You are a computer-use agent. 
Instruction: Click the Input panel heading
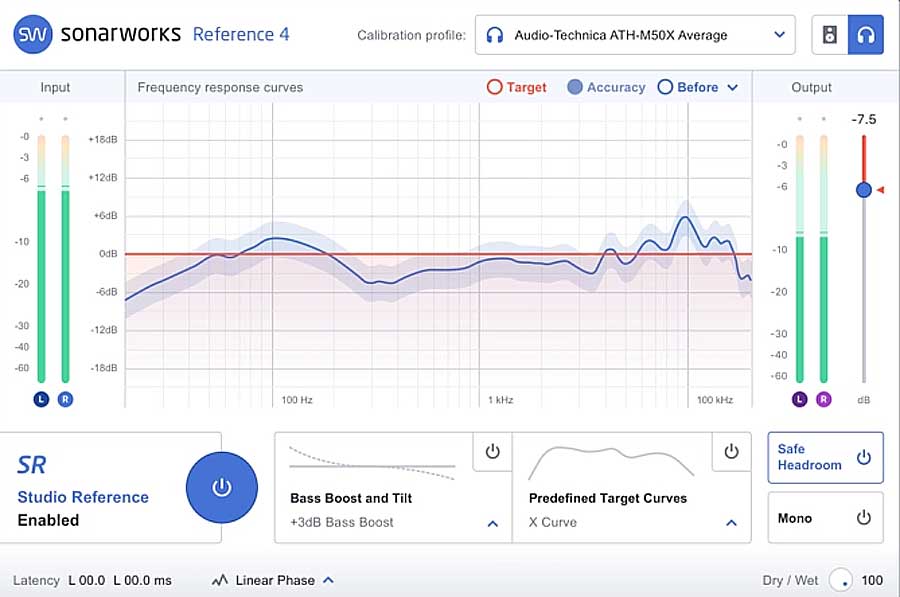(55, 87)
